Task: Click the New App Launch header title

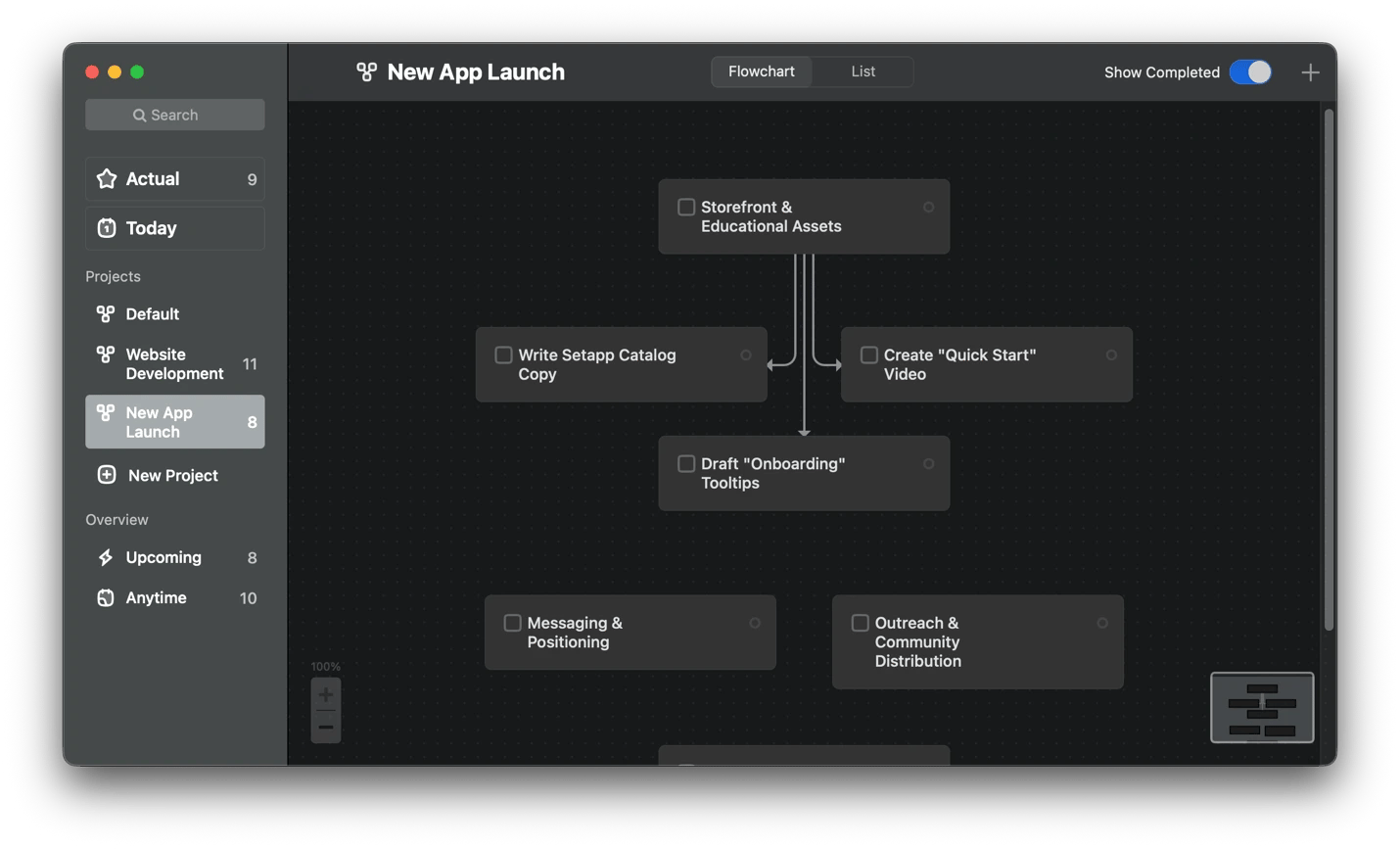Action: click(476, 71)
